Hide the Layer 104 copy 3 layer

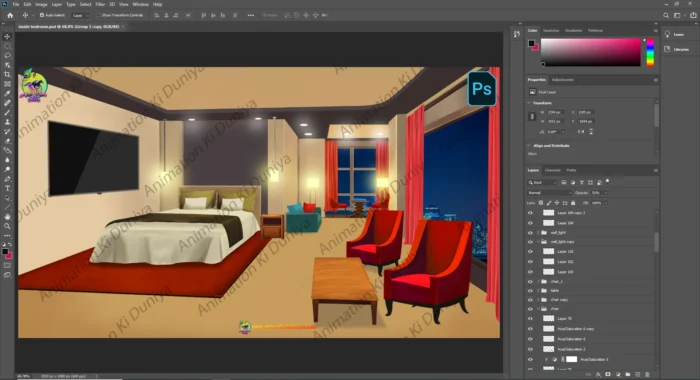530,213
